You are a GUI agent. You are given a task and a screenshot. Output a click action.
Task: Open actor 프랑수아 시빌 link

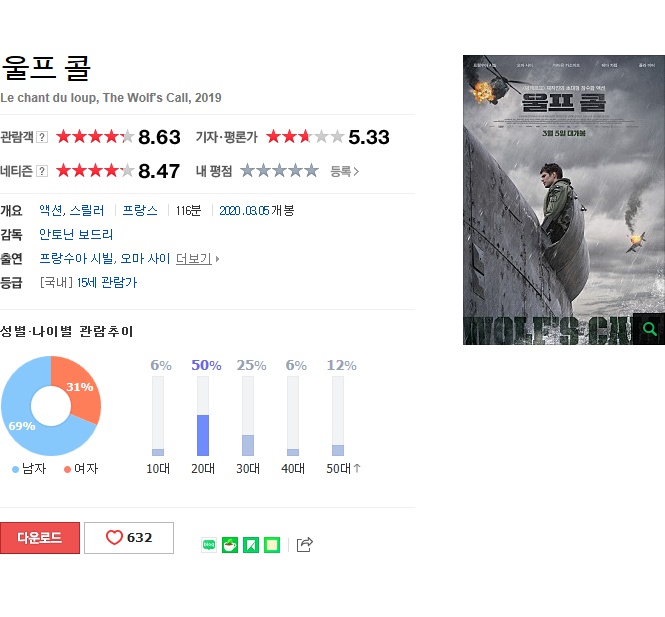(x=76, y=259)
